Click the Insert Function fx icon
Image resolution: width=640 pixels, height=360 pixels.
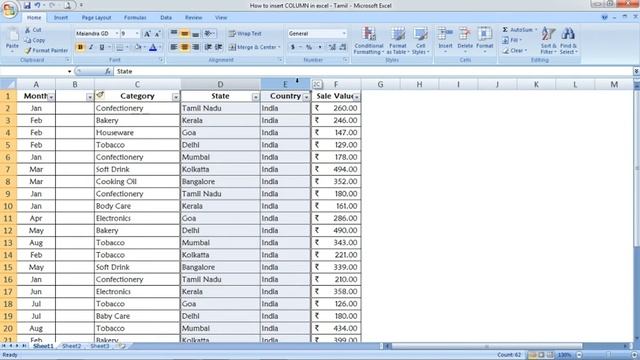point(108,71)
